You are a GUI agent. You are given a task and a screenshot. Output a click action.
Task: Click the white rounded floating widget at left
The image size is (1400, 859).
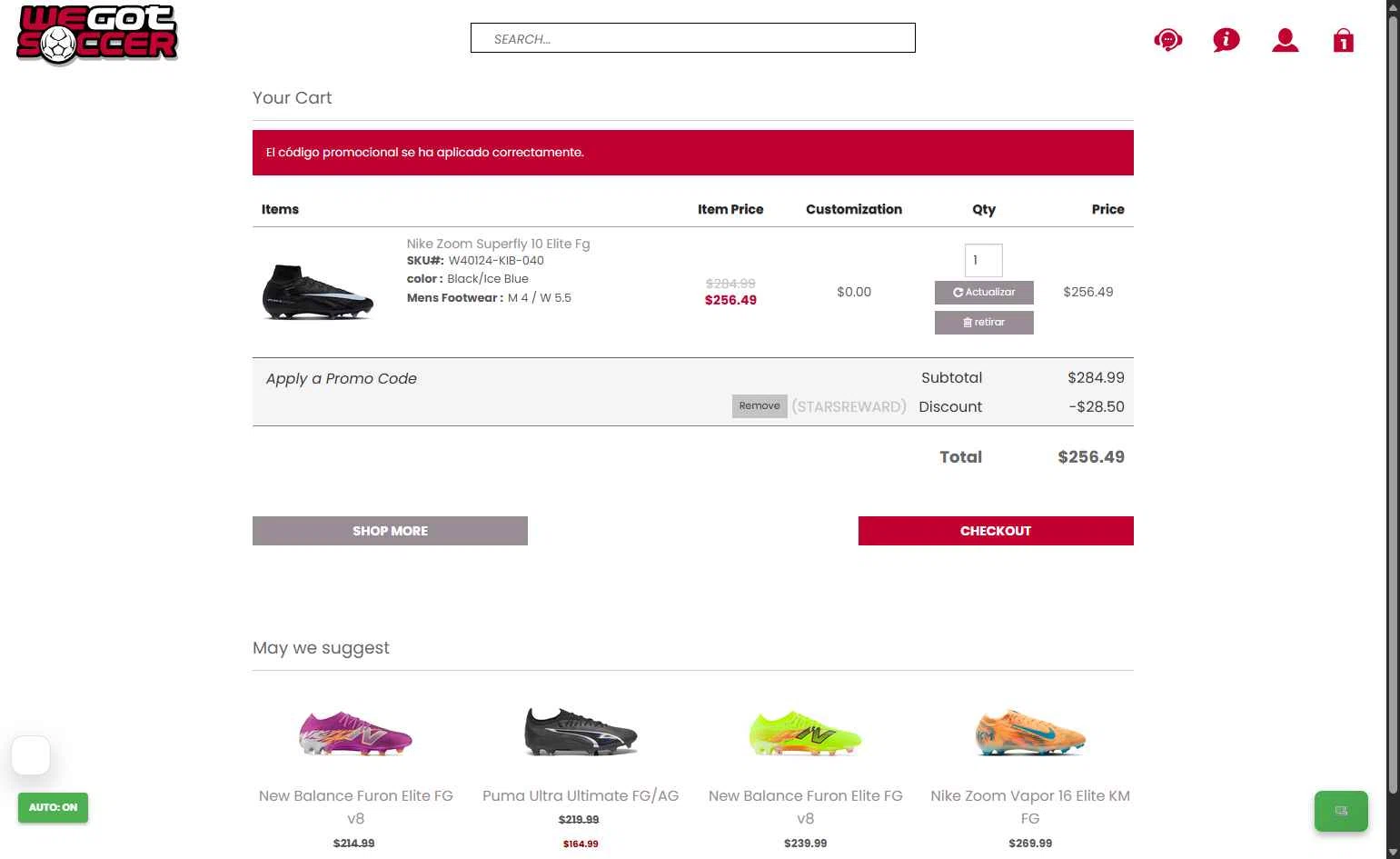pyautogui.click(x=31, y=755)
